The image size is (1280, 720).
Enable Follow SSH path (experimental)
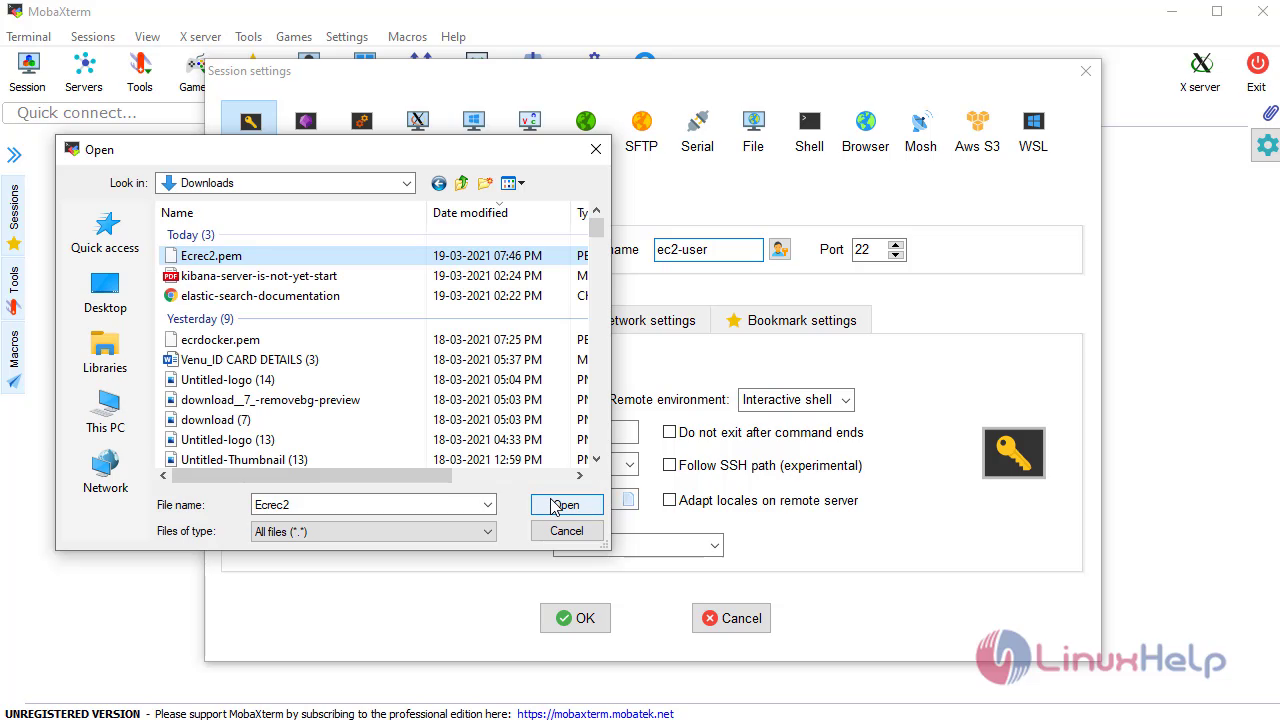pyautogui.click(x=670, y=465)
